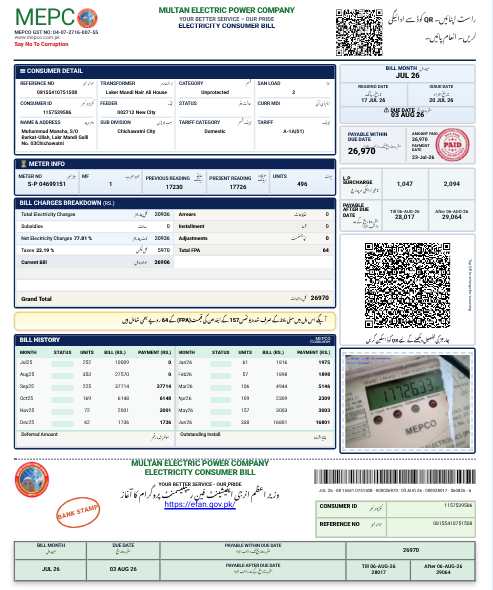Click the meter number 'S-P 04699151'
This screenshot has height=590, width=493.
[47, 184]
